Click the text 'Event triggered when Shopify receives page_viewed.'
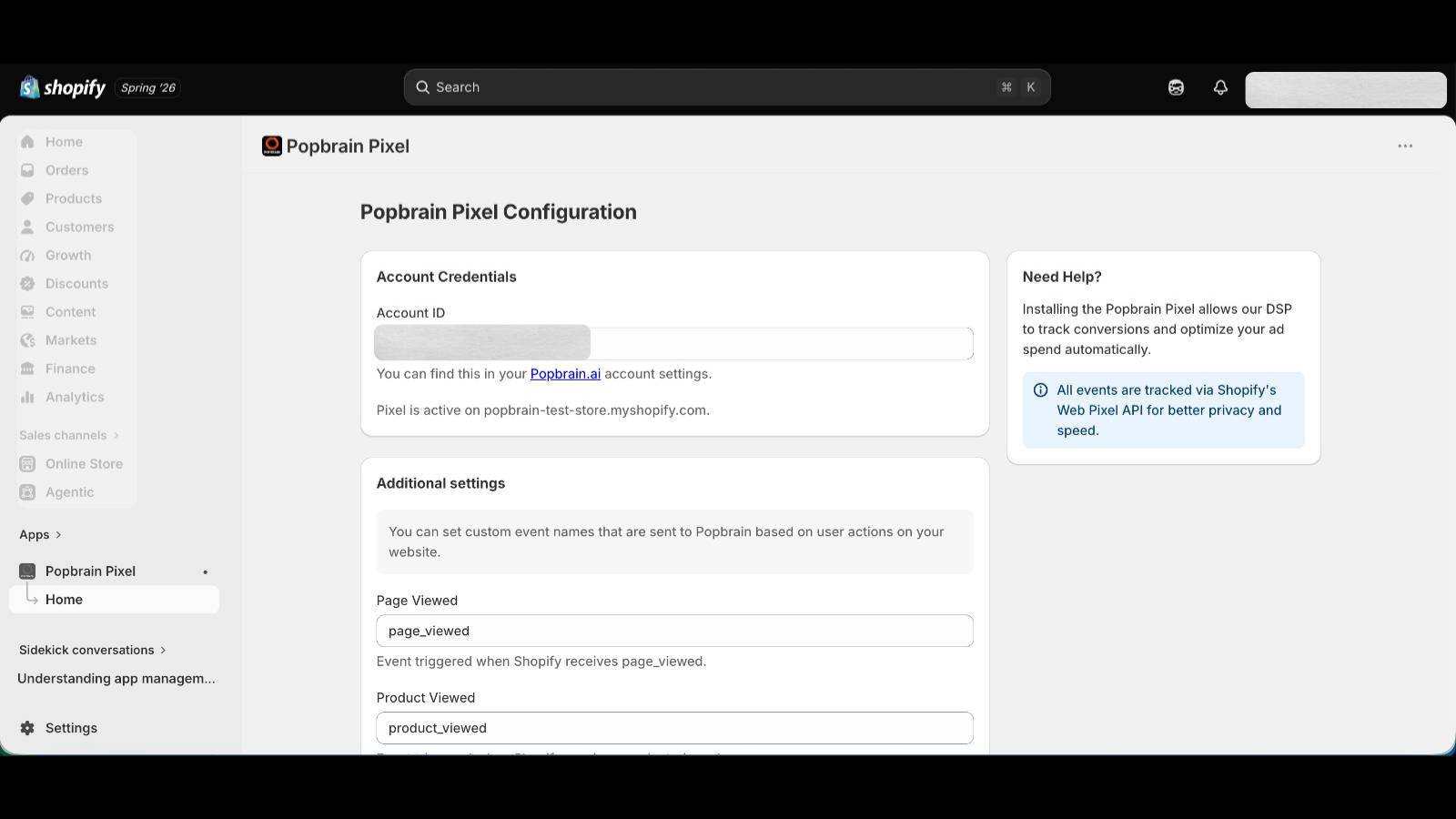The height and width of the screenshot is (819, 1456). point(541,662)
